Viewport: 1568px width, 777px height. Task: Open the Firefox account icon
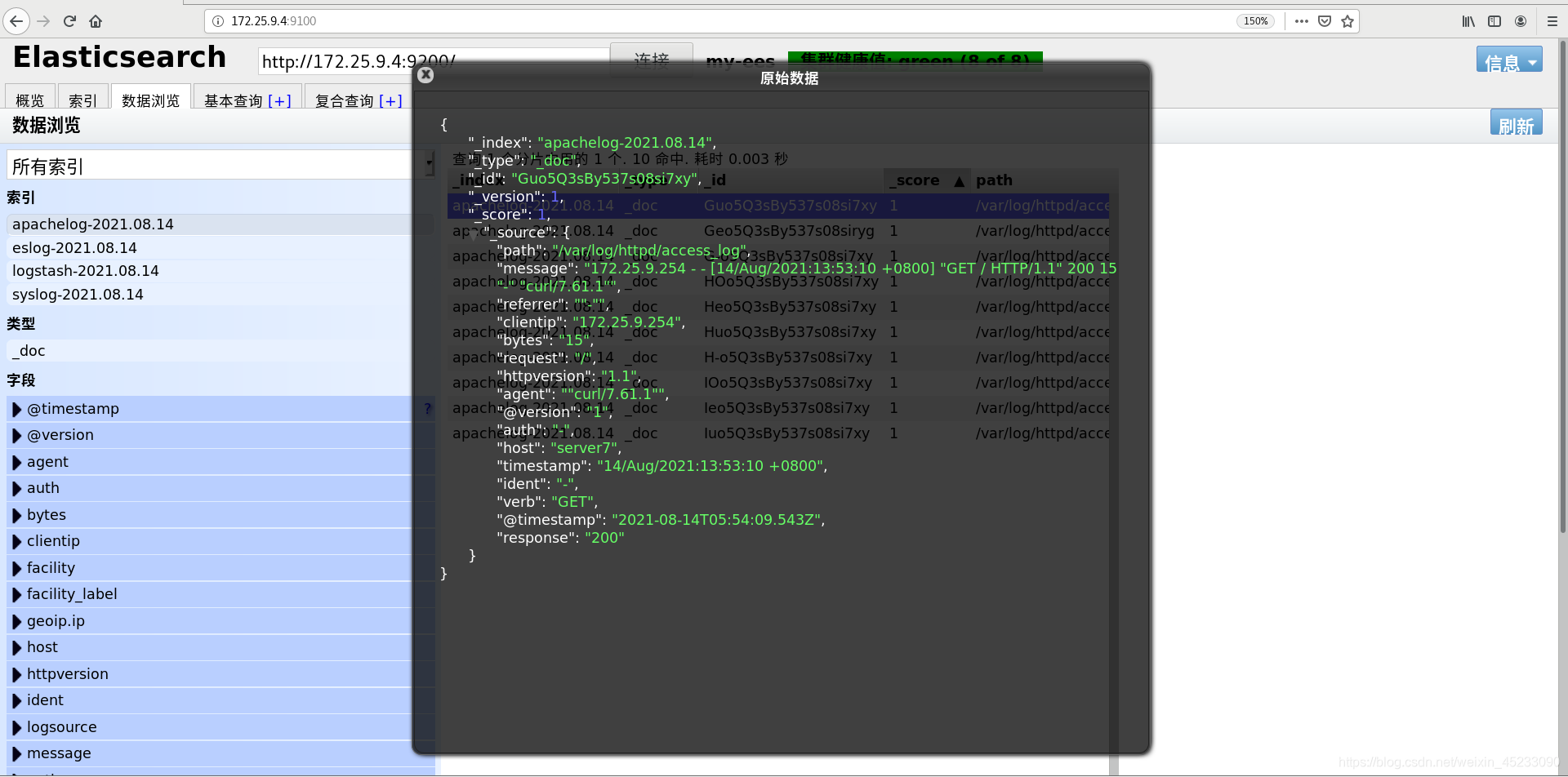click(x=1521, y=21)
